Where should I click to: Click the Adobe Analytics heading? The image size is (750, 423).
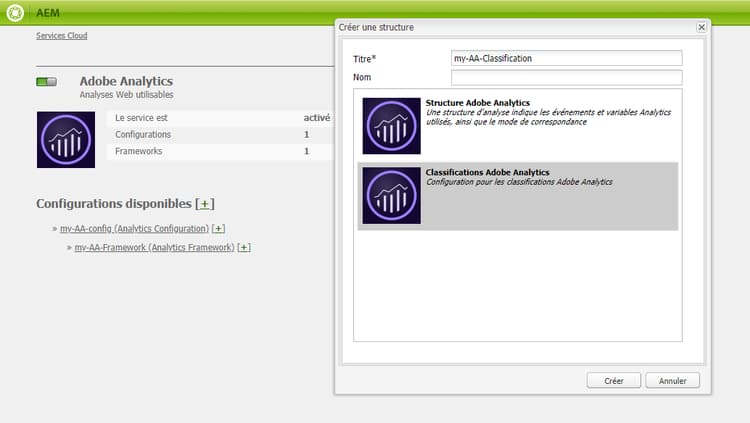point(126,81)
